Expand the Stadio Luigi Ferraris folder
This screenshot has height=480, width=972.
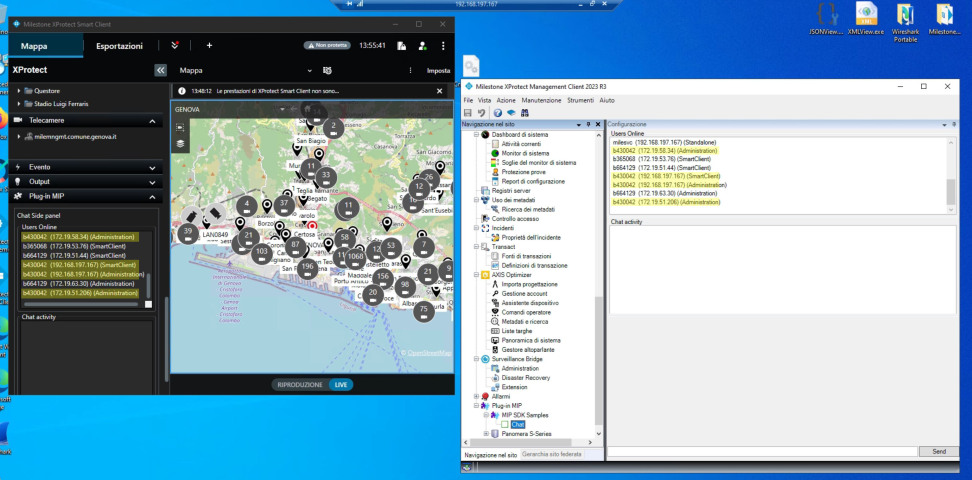(x=19, y=103)
